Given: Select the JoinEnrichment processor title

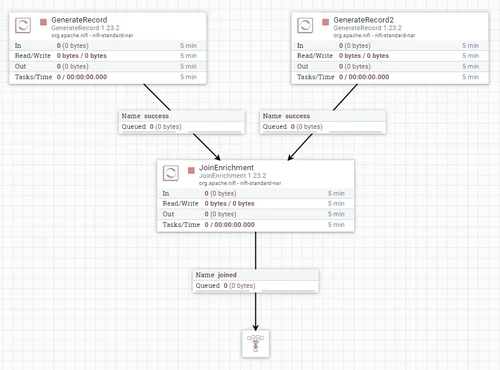Looking at the screenshot, I should coord(226,168).
